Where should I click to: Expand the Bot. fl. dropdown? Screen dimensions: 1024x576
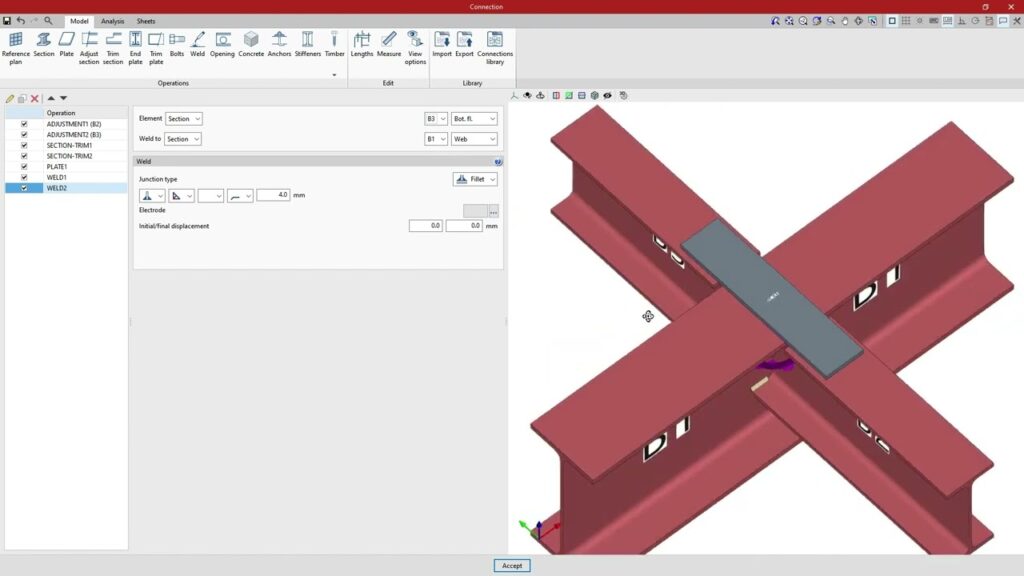[474, 119]
